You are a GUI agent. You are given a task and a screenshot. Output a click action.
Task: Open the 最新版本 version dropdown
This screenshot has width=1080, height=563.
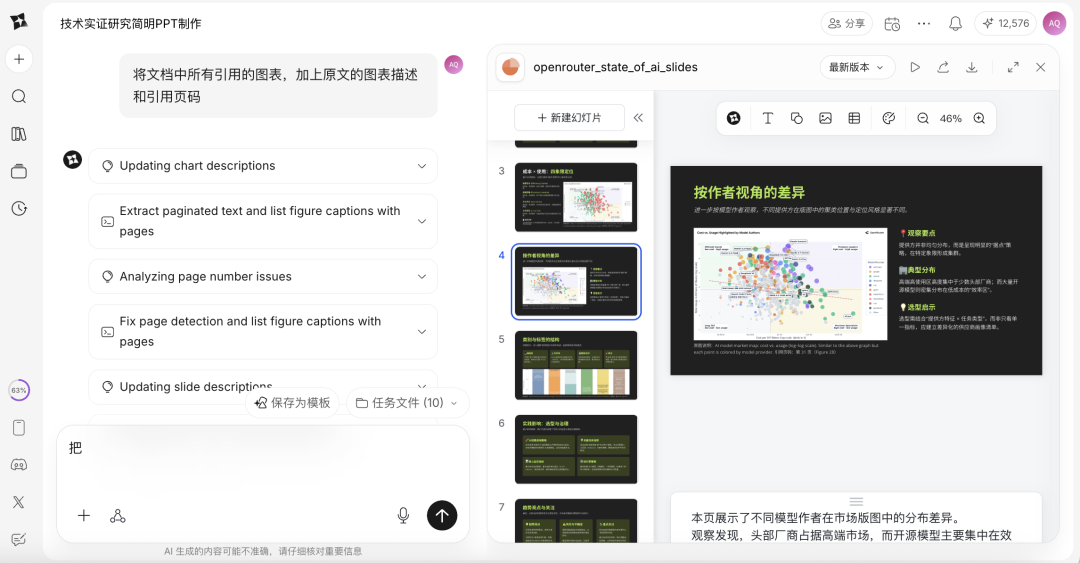[857, 68]
